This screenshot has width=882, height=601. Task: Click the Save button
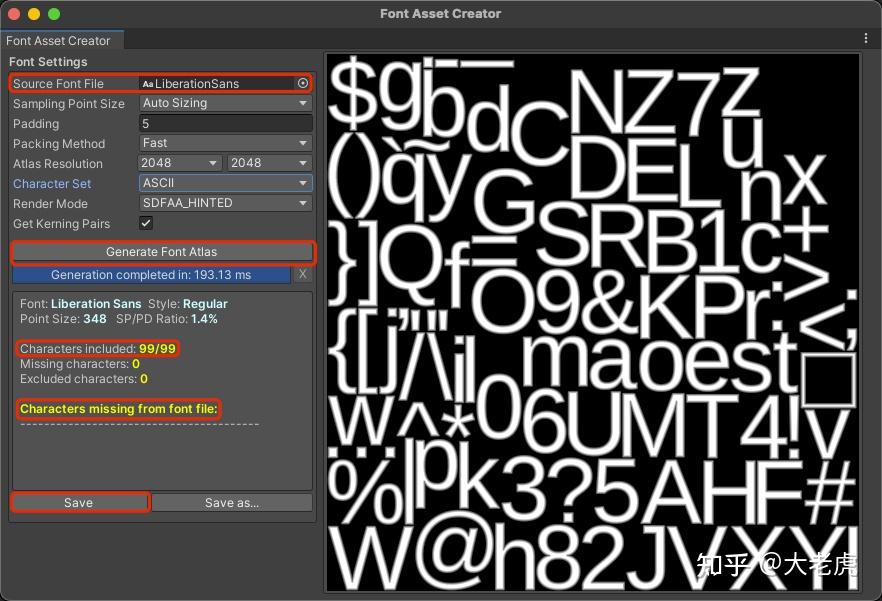(x=80, y=502)
